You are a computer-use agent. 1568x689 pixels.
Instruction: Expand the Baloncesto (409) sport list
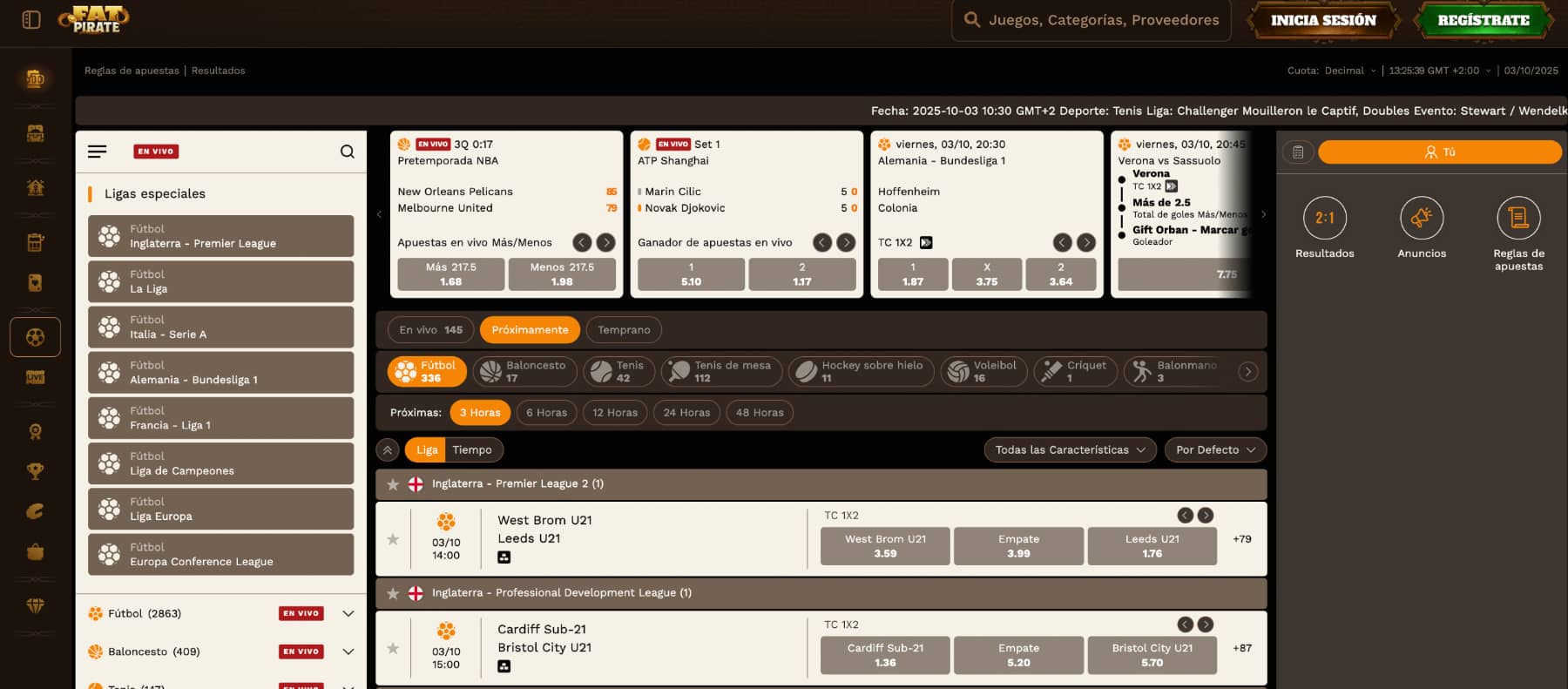(x=348, y=652)
